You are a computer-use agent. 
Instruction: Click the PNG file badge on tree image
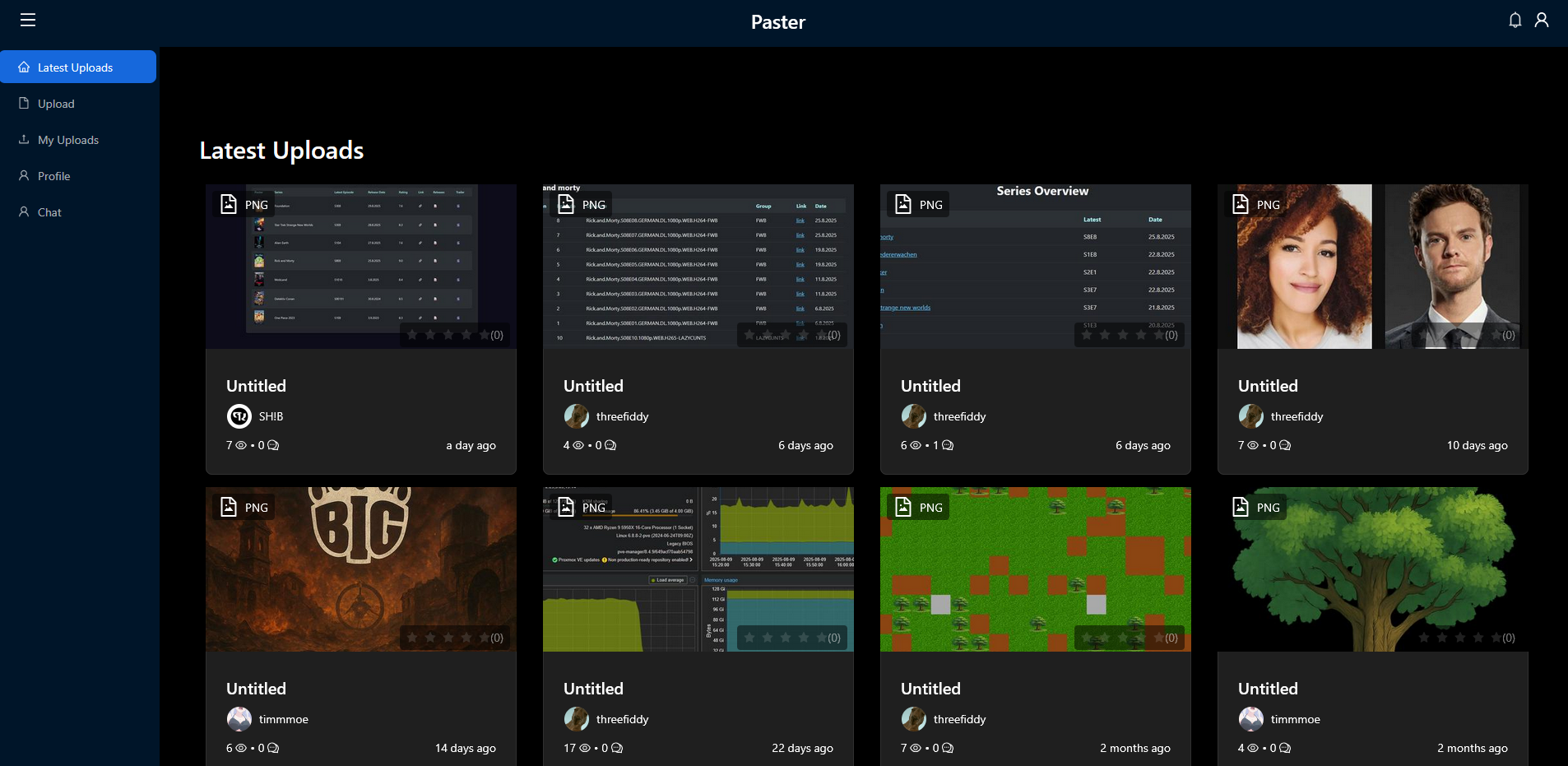click(1256, 508)
